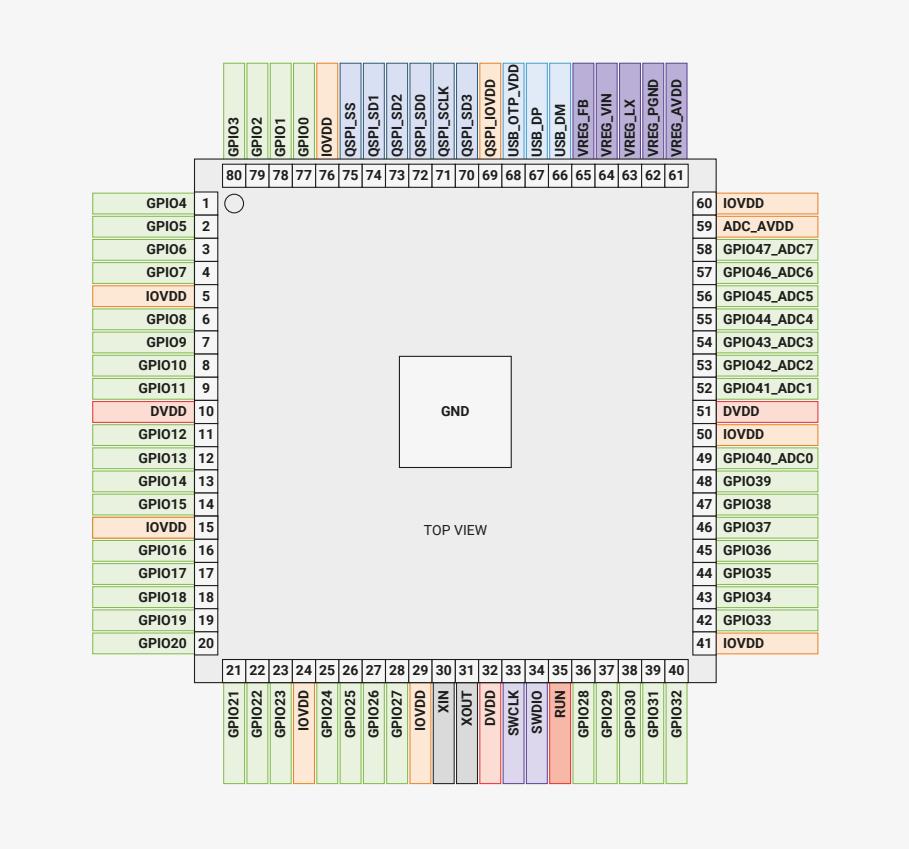Select the USB_OTP_VDD pin label

514,111
